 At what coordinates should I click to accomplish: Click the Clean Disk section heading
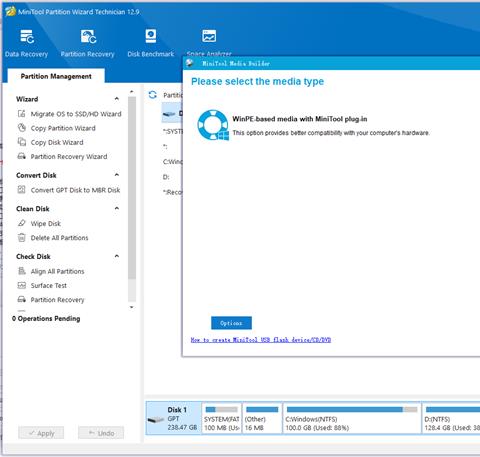(33, 209)
